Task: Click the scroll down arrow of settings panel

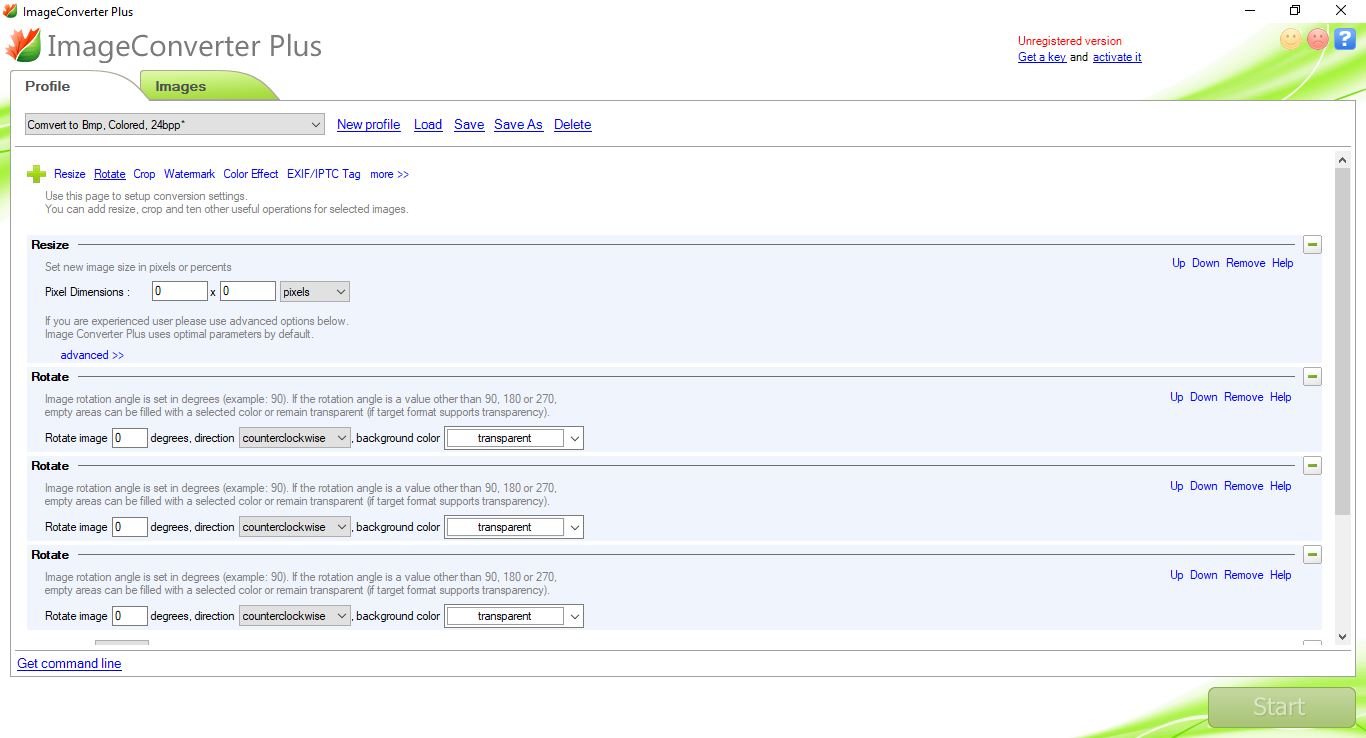Action: click(1343, 637)
